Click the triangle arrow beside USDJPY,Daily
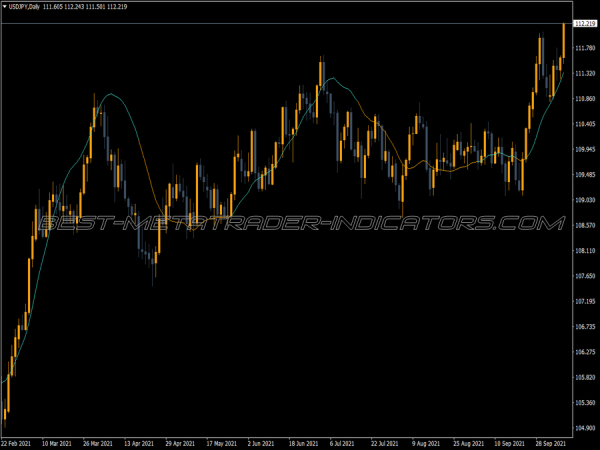Screen dimensions: 600x450 pos(5,6)
